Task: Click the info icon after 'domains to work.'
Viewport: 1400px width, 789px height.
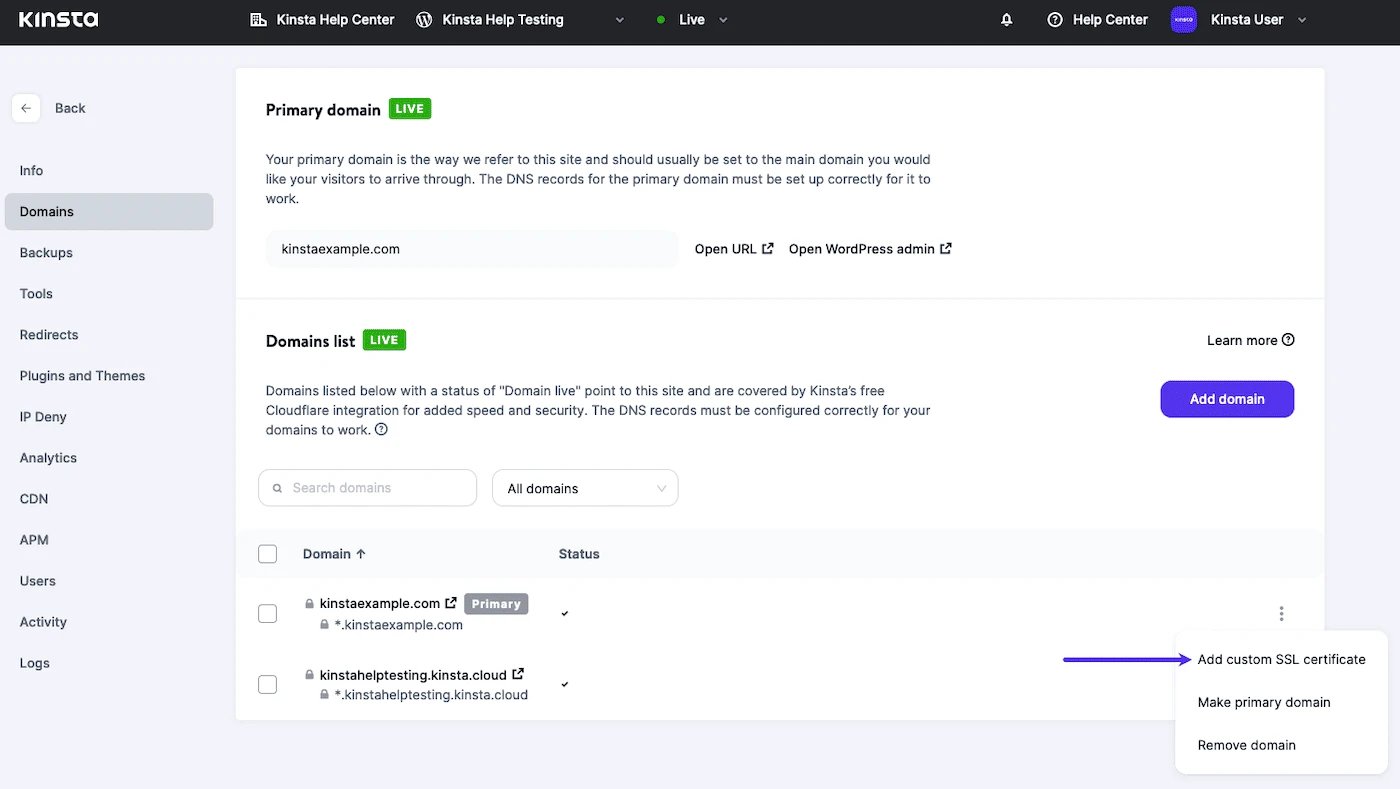Action: click(x=381, y=430)
